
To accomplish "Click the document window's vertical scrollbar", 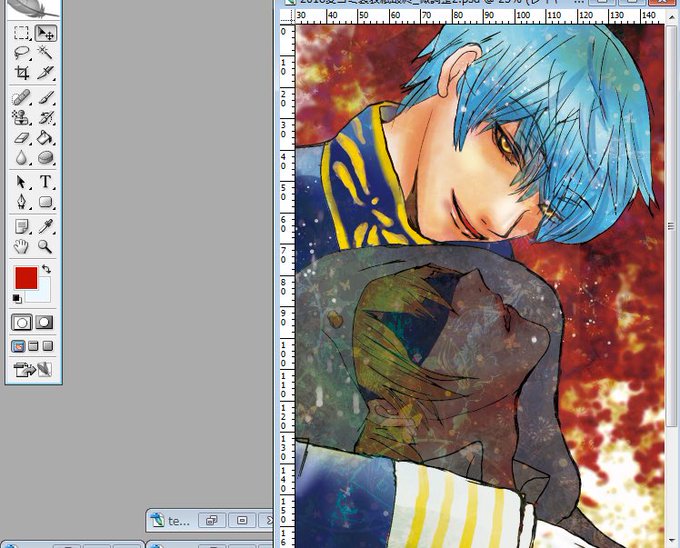I will click(x=671, y=225).
